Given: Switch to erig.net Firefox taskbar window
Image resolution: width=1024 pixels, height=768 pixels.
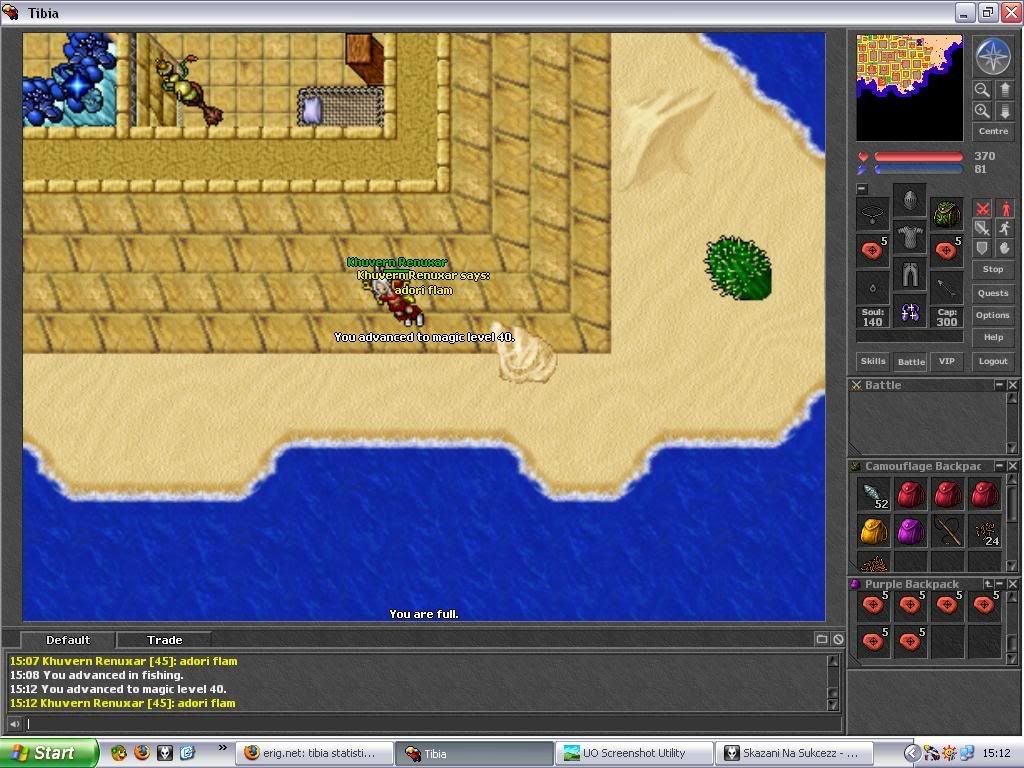Looking at the screenshot, I should tap(315, 753).
